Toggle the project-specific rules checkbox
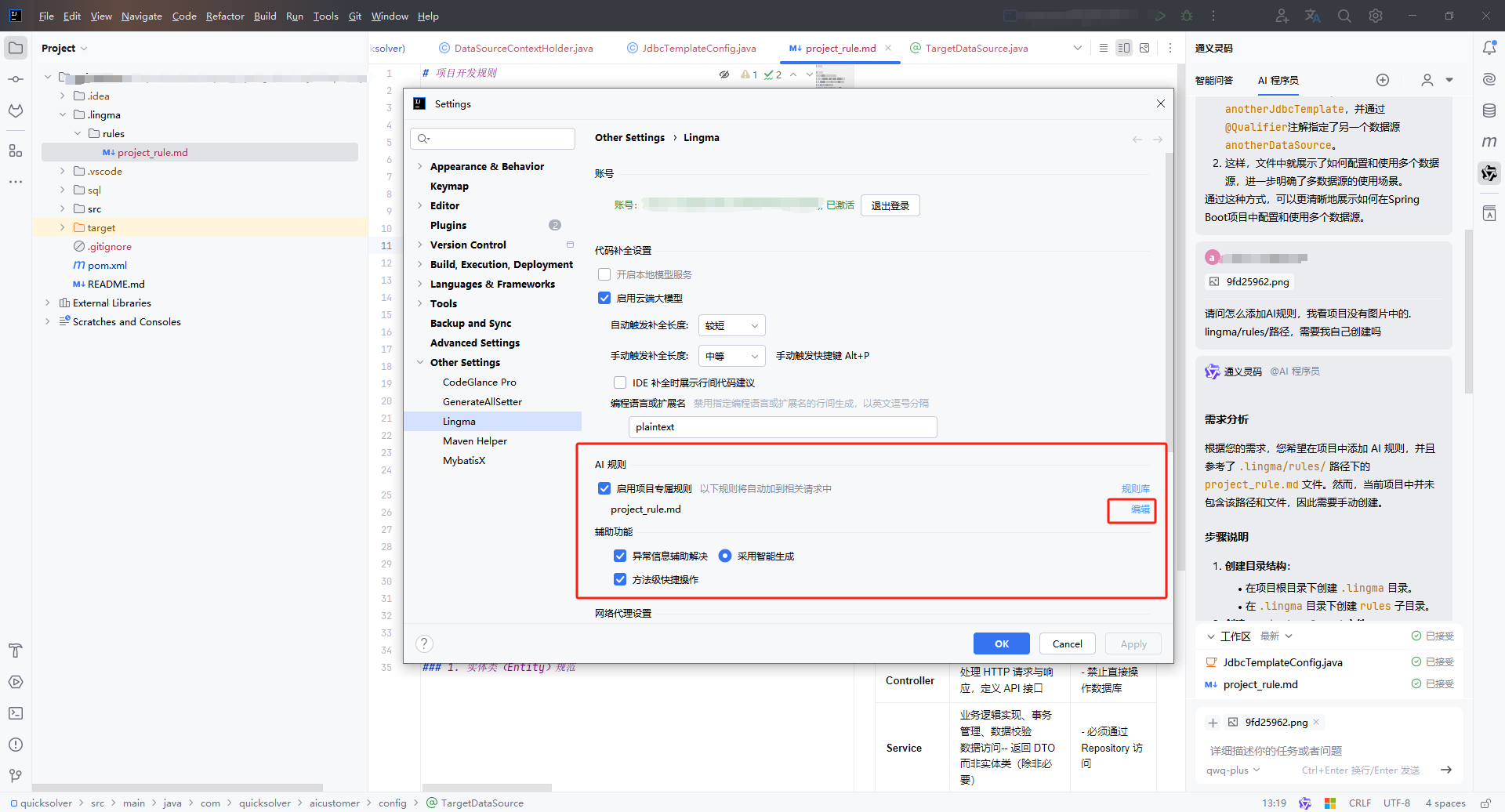Screen dimensions: 1505x812 coord(604,488)
